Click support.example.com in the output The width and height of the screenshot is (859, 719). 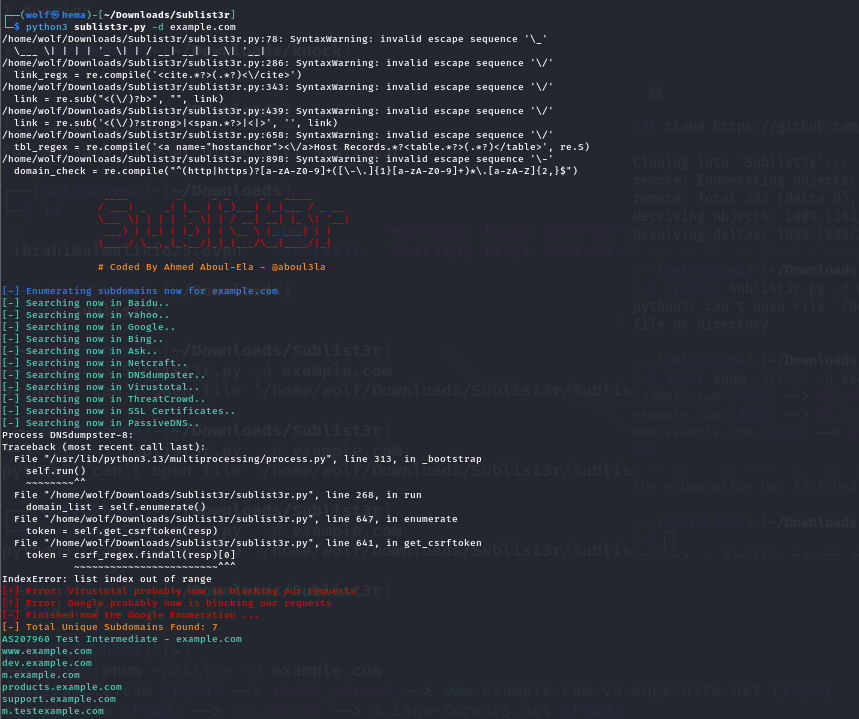pos(59,699)
